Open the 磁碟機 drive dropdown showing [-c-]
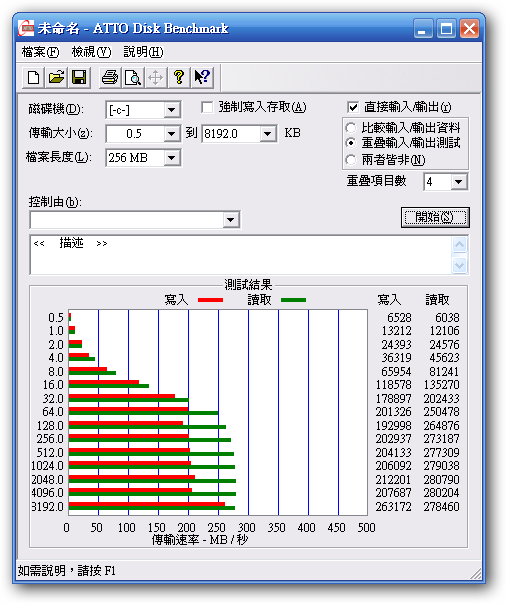Screen dimensions: 506x604 coord(171,110)
